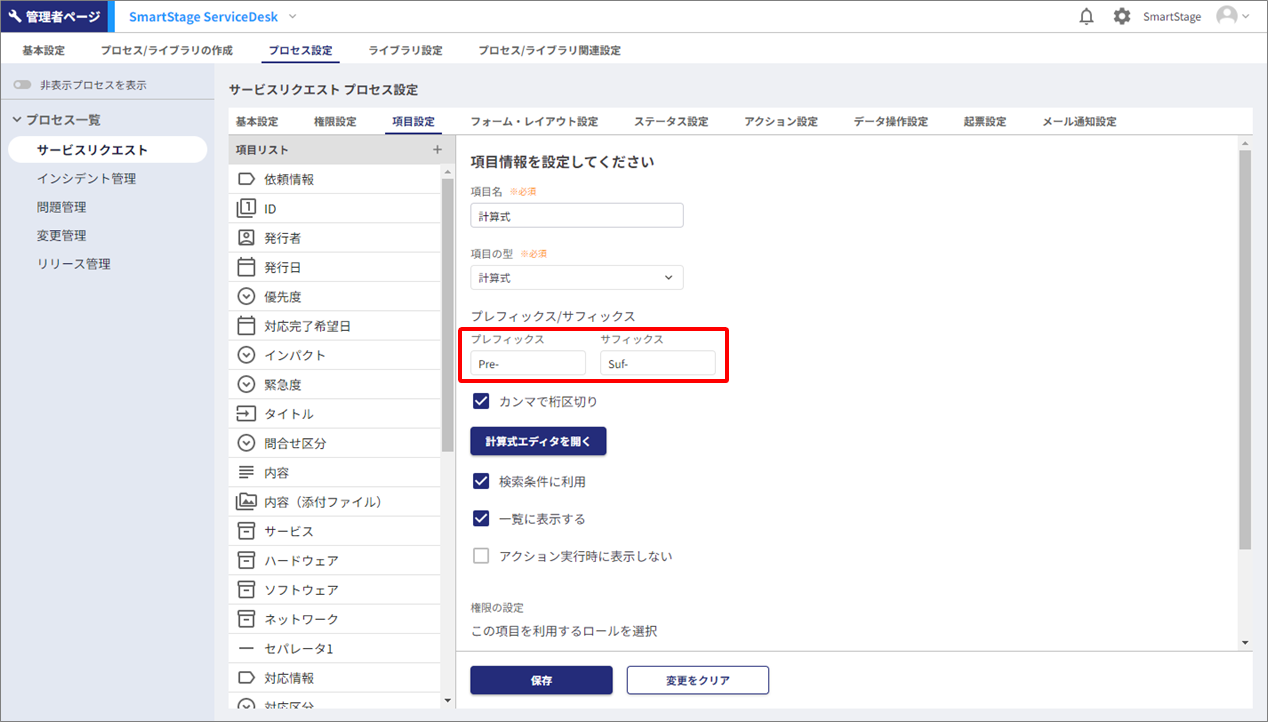The width and height of the screenshot is (1268, 722).
Task: Enable アクション実行時に表示しない checkbox
Action: coord(481,556)
